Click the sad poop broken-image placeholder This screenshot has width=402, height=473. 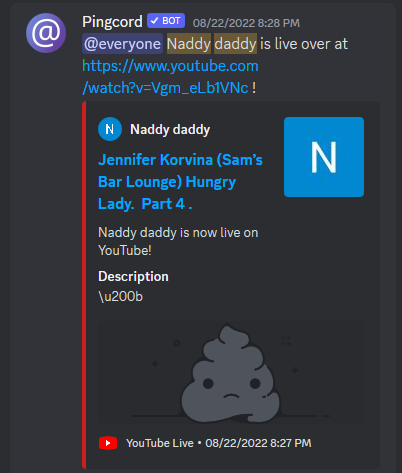(x=231, y=373)
